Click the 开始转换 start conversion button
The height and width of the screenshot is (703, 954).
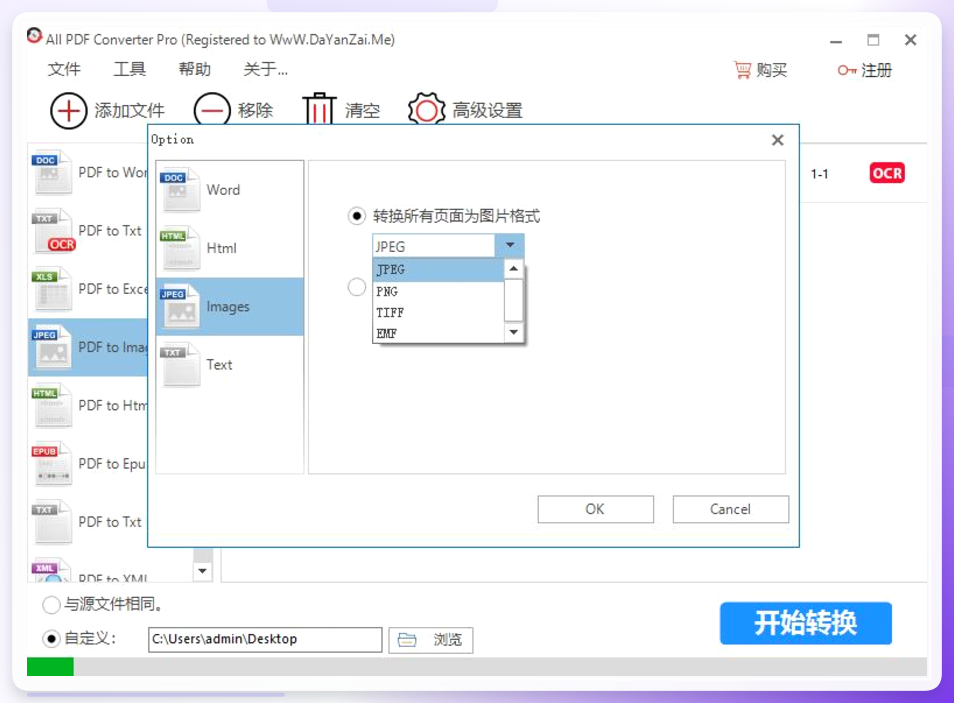click(x=806, y=623)
